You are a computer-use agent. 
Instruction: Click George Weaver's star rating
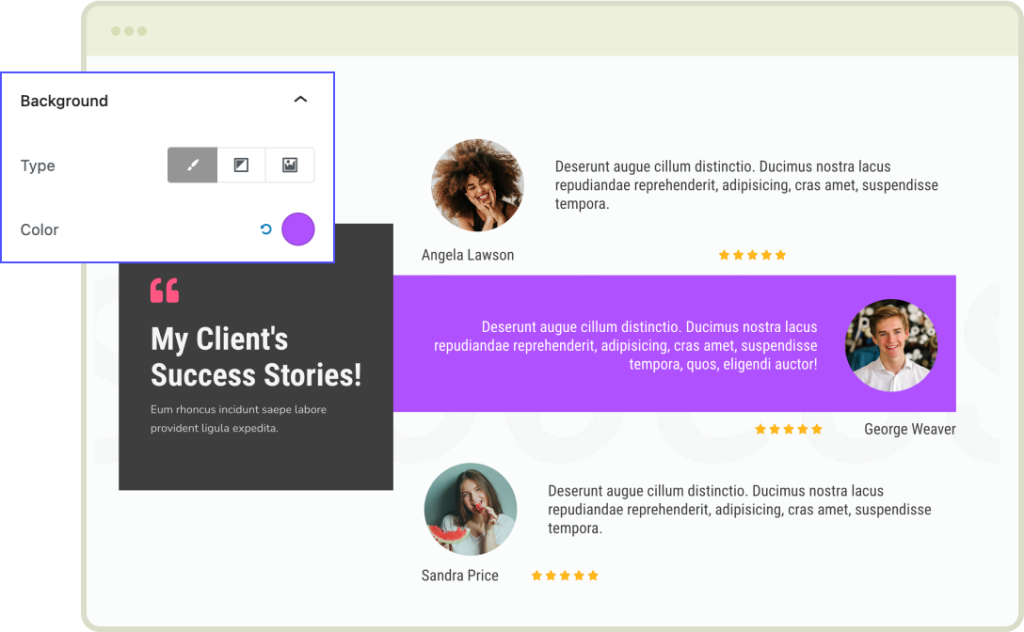(x=788, y=429)
